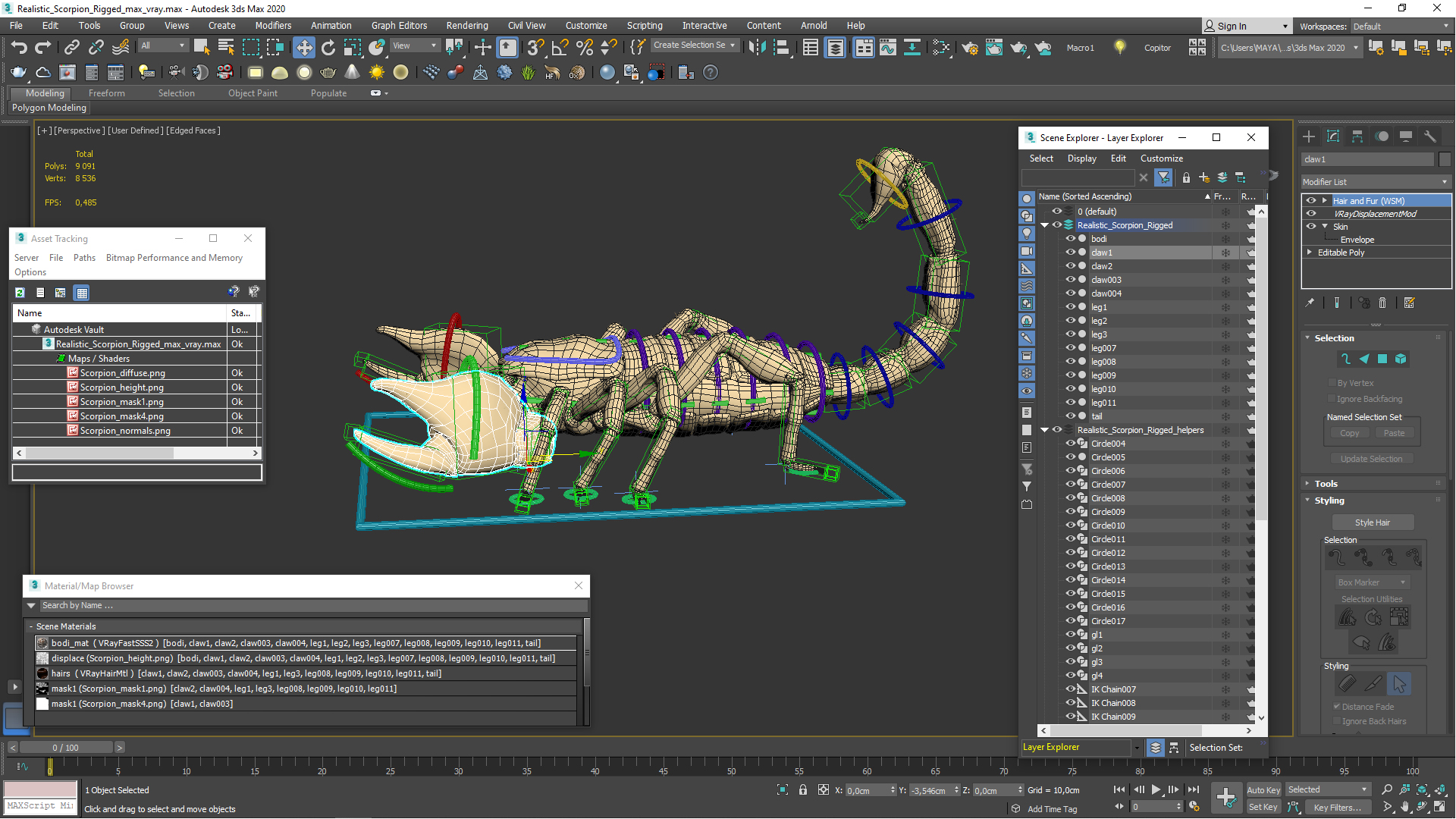This screenshot has width=1456, height=819.
Task: Switch to the Freeform ribbon tab
Action: click(106, 93)
